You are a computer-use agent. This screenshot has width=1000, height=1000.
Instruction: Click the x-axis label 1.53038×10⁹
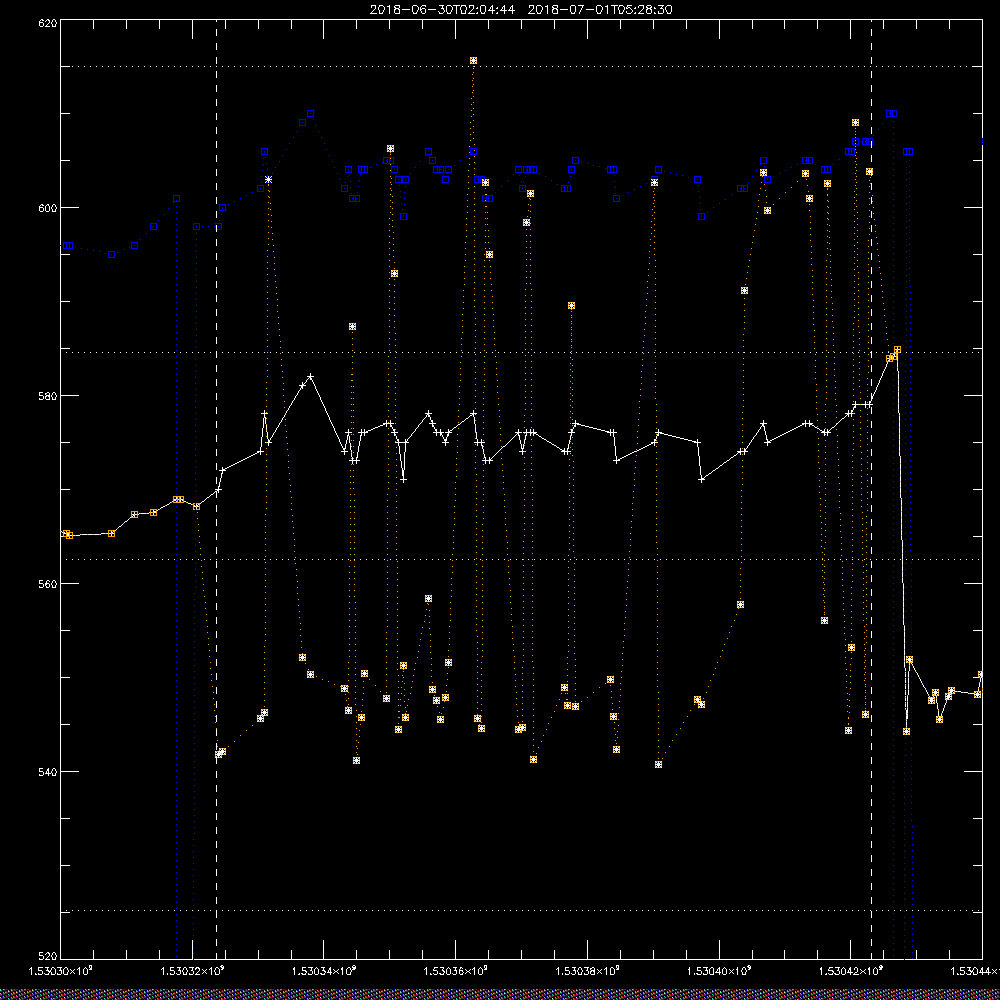(587, 971)
